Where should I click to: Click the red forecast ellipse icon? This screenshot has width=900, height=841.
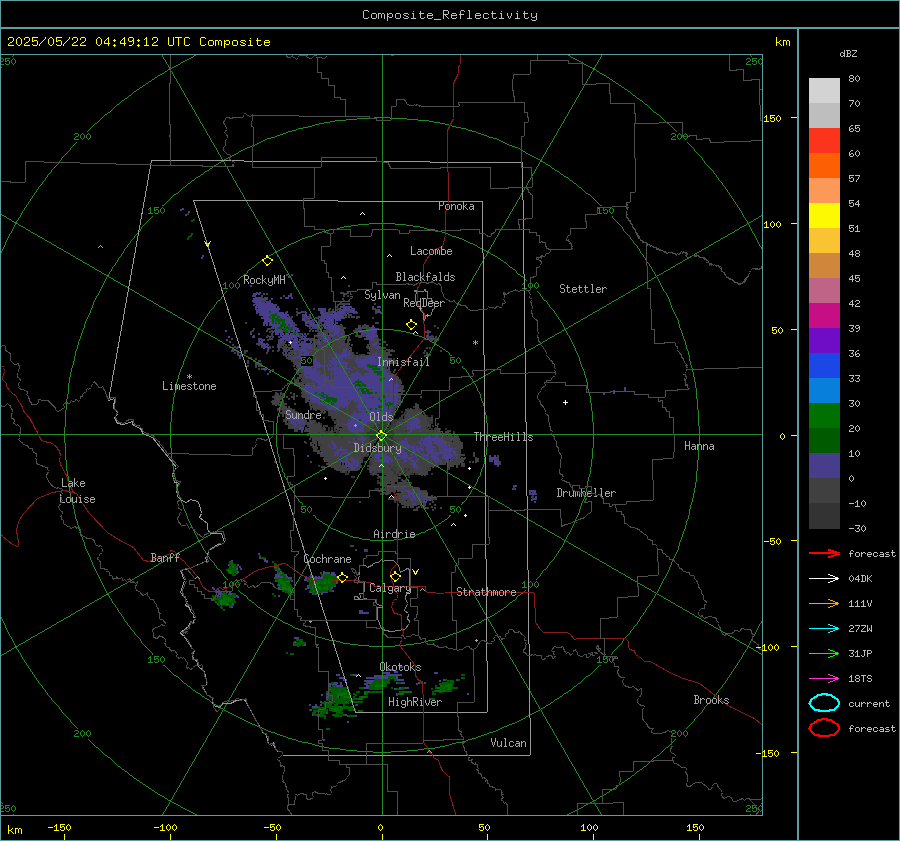point(824,728)
